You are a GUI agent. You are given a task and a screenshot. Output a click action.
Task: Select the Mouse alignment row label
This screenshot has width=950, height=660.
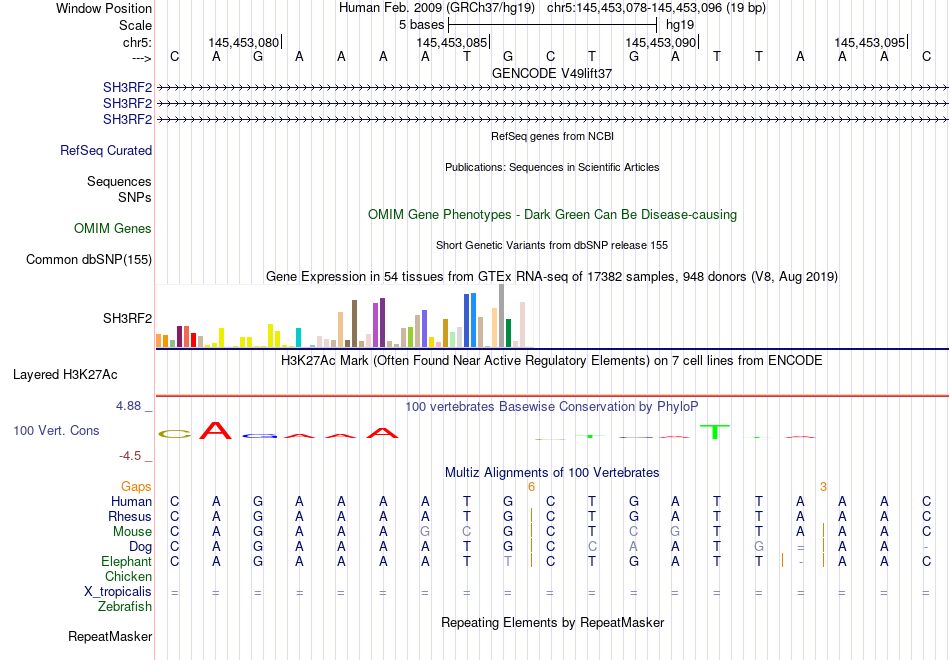132,532
